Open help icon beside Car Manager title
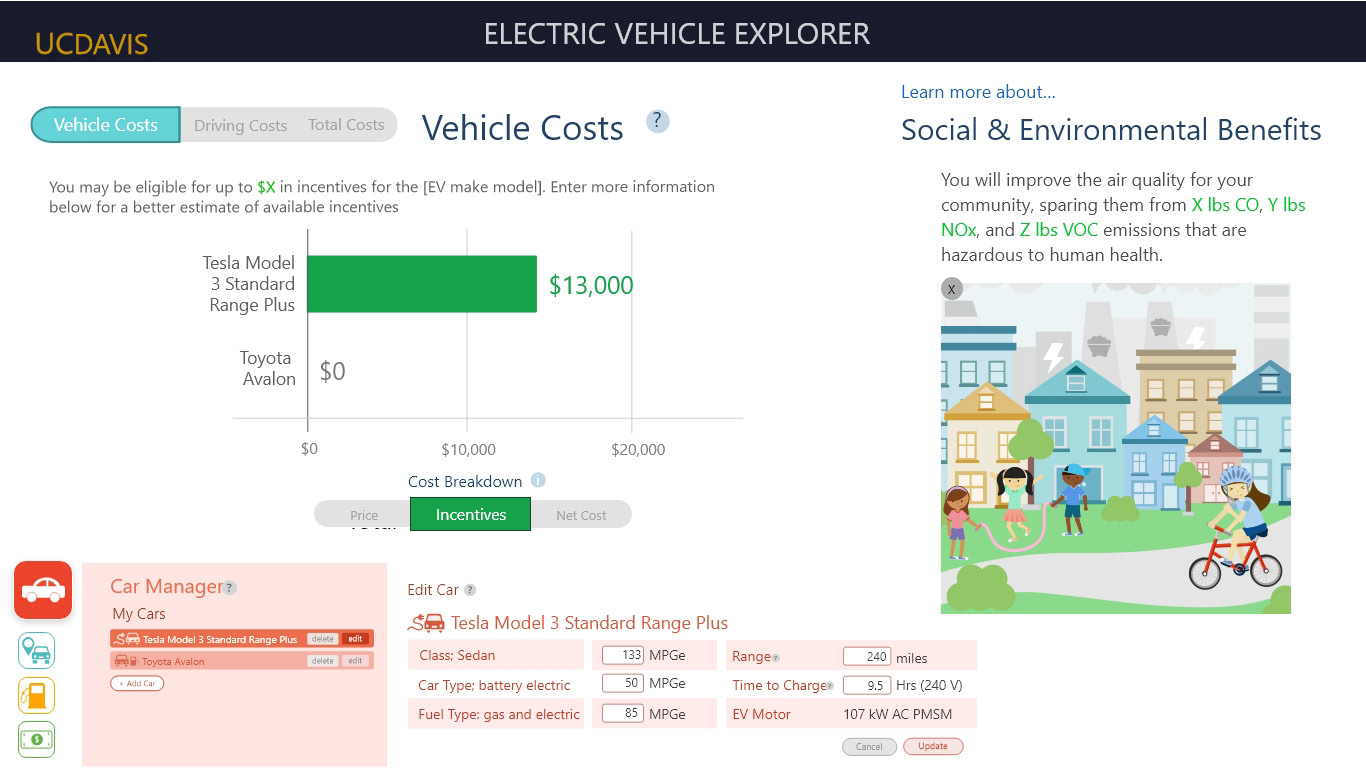 229,588
